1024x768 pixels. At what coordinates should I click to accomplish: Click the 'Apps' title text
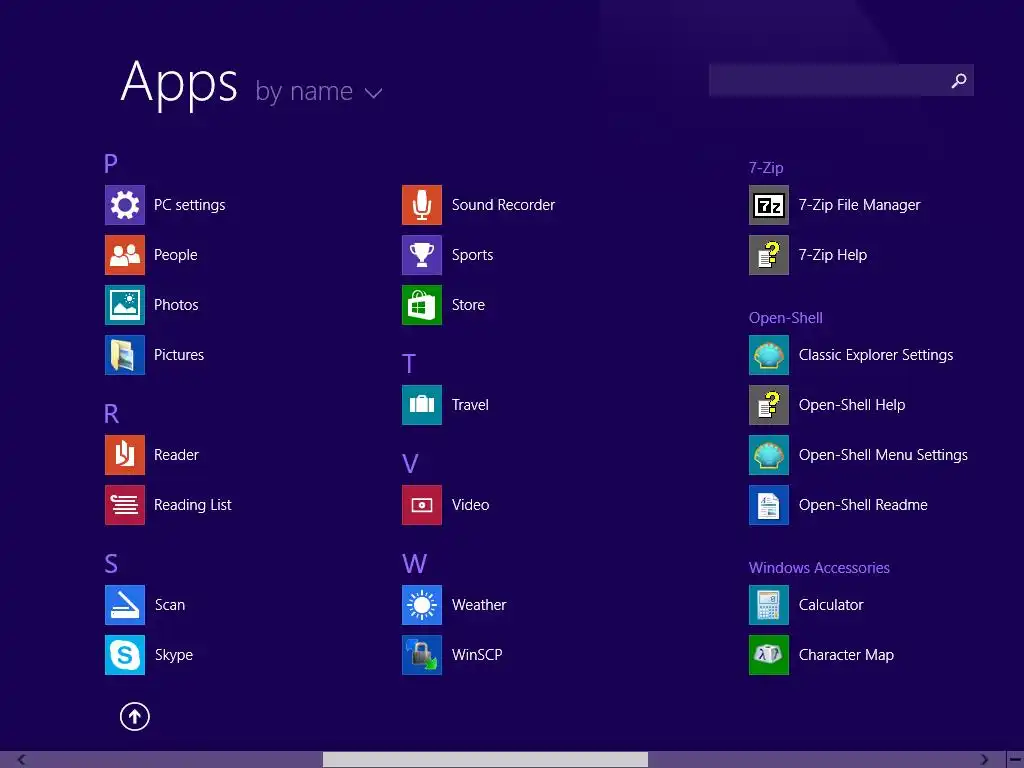coord(179,84)
